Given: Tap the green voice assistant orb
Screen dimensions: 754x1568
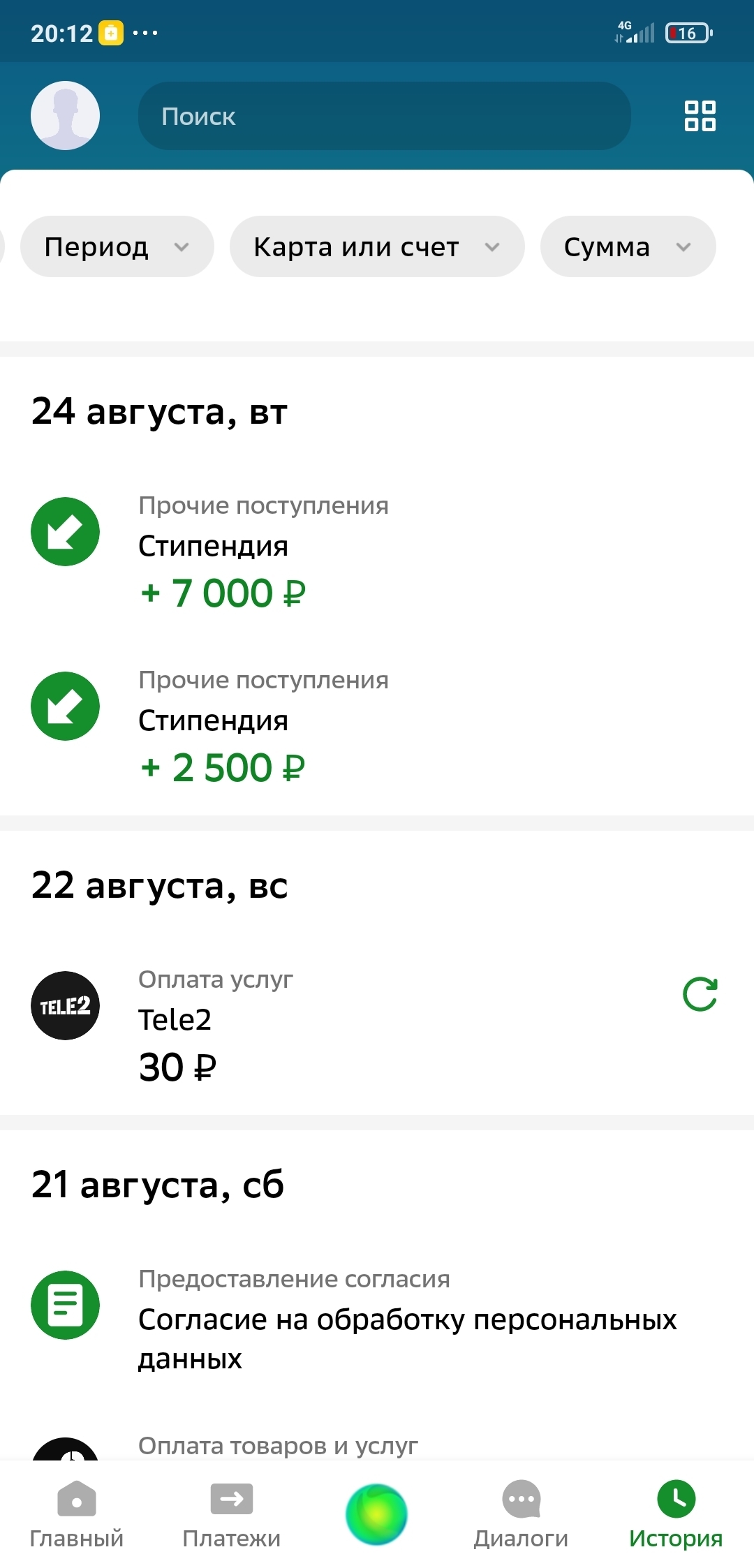Looking at the screenshot, I should coord(377,1514).
